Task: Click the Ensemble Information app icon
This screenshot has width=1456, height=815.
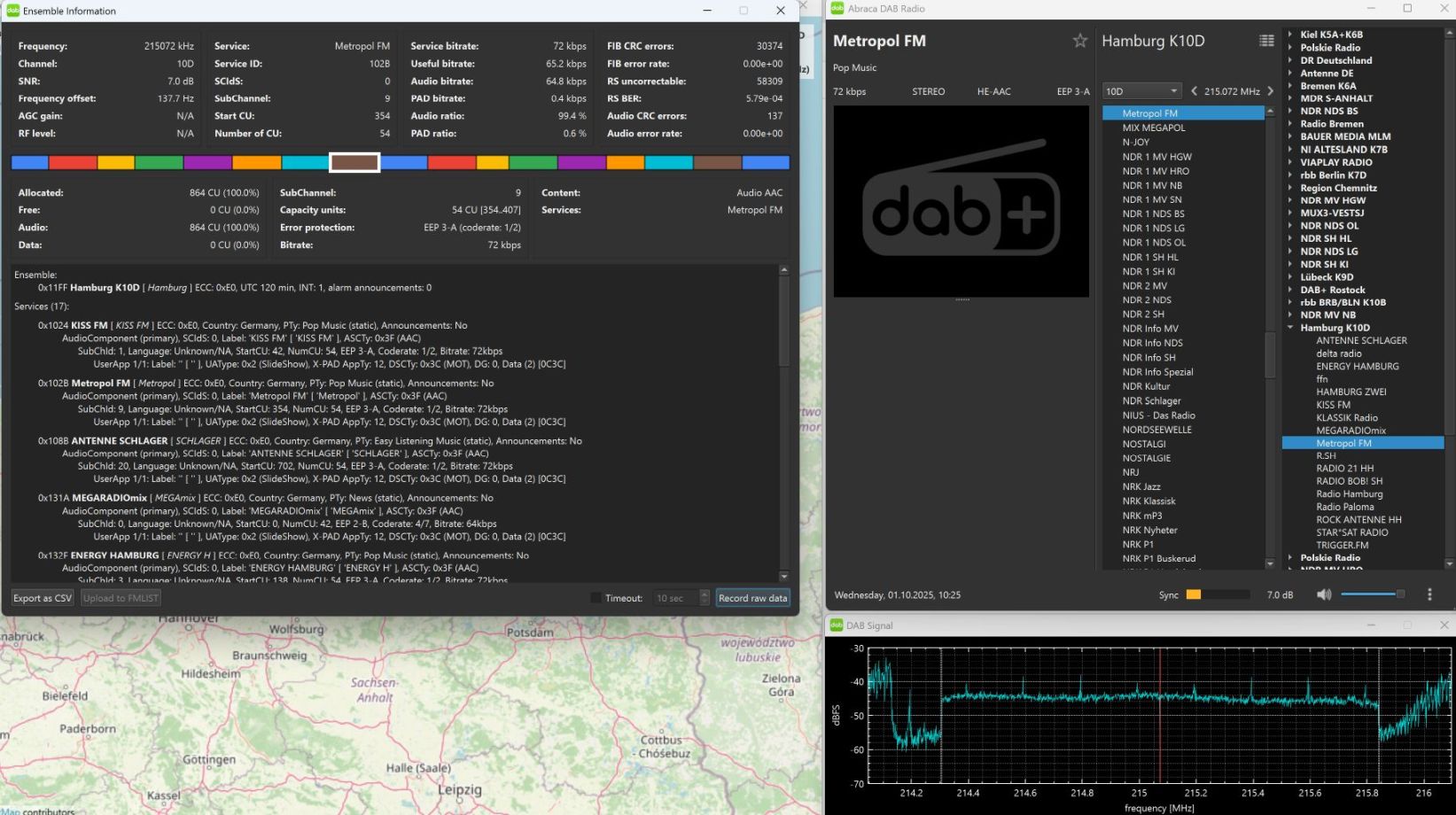Action: (x=13, y=11)
